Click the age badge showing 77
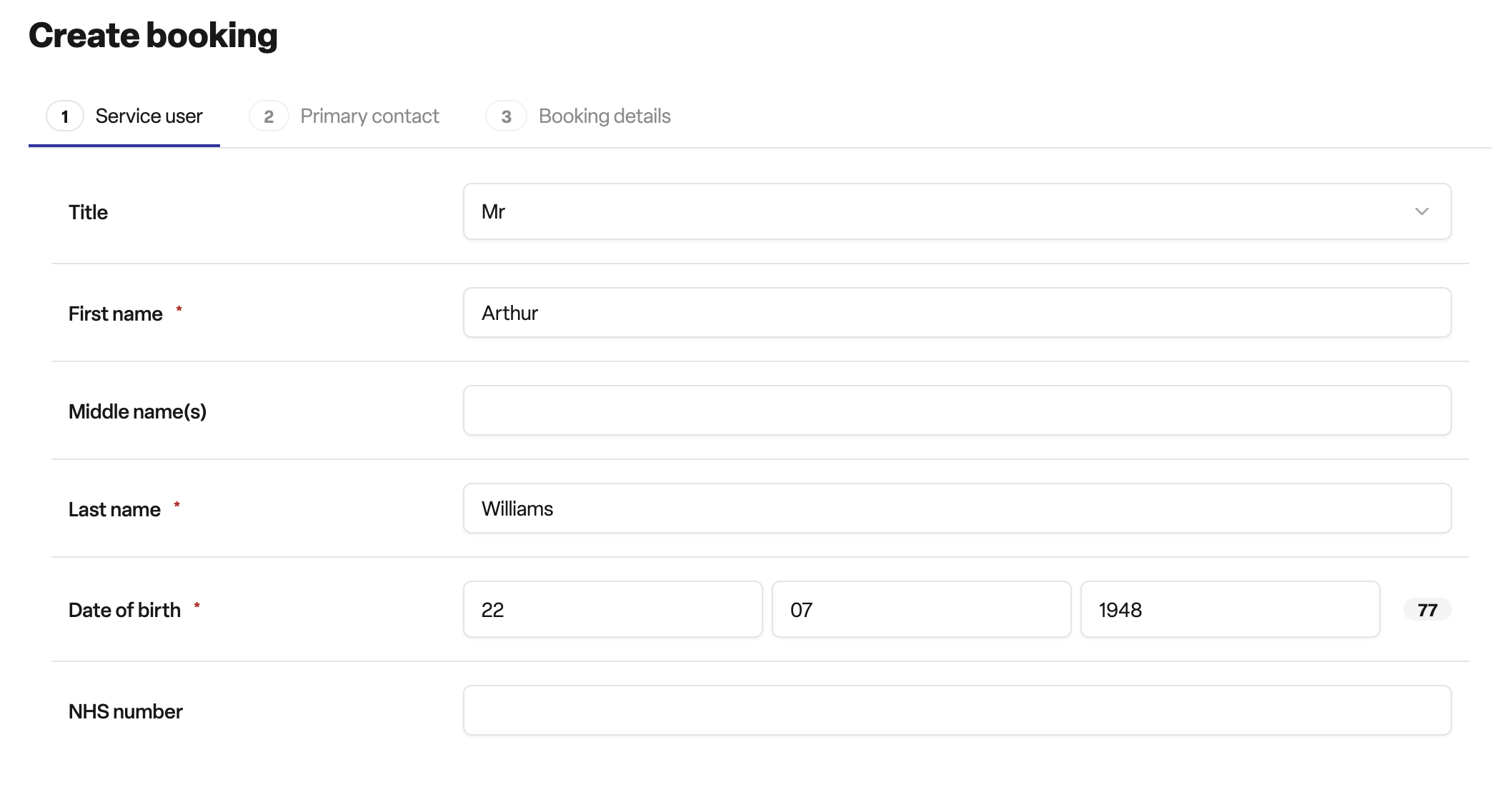1512x807 pixels. click(x=1427, y=610)
